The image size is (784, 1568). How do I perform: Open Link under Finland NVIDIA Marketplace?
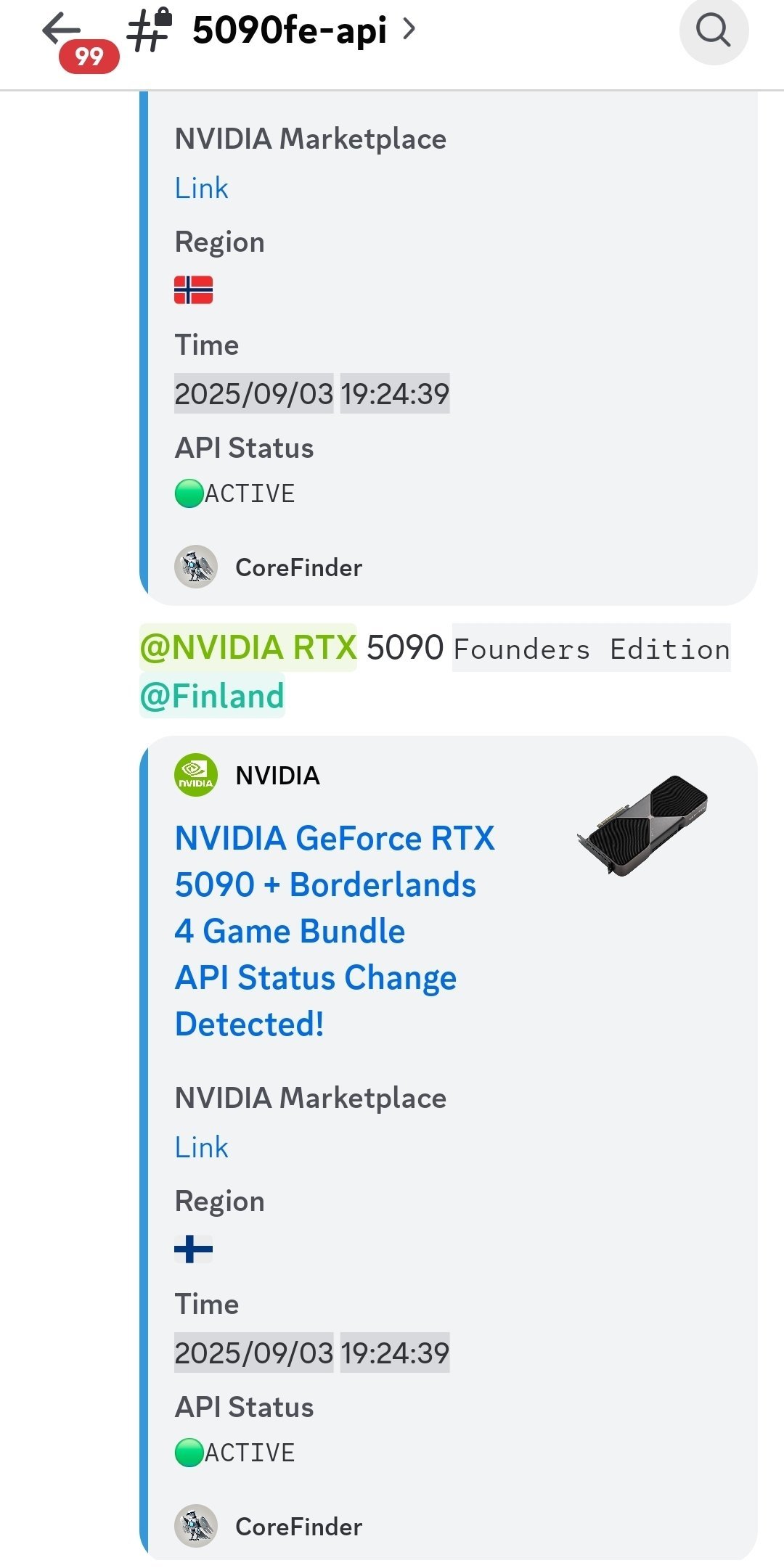(x=201, y=1148)
